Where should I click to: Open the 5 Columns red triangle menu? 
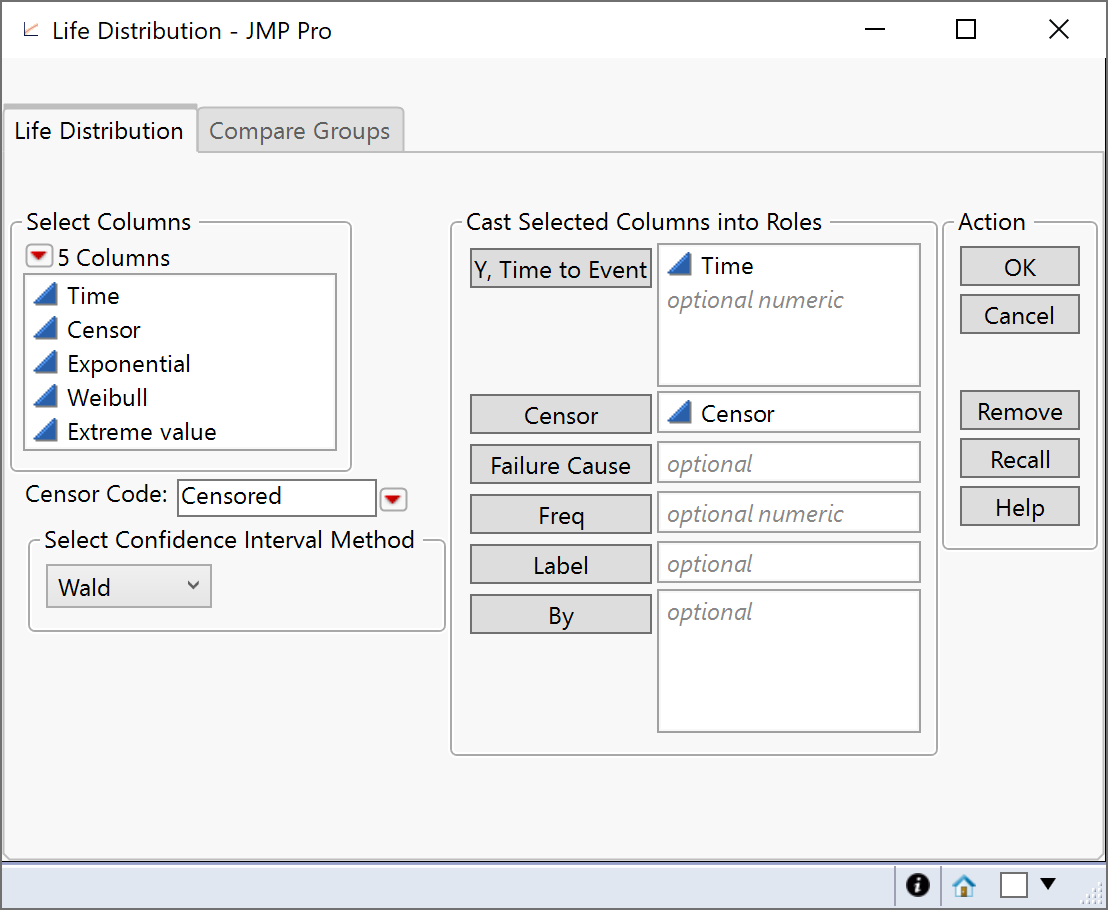[38, 255]
